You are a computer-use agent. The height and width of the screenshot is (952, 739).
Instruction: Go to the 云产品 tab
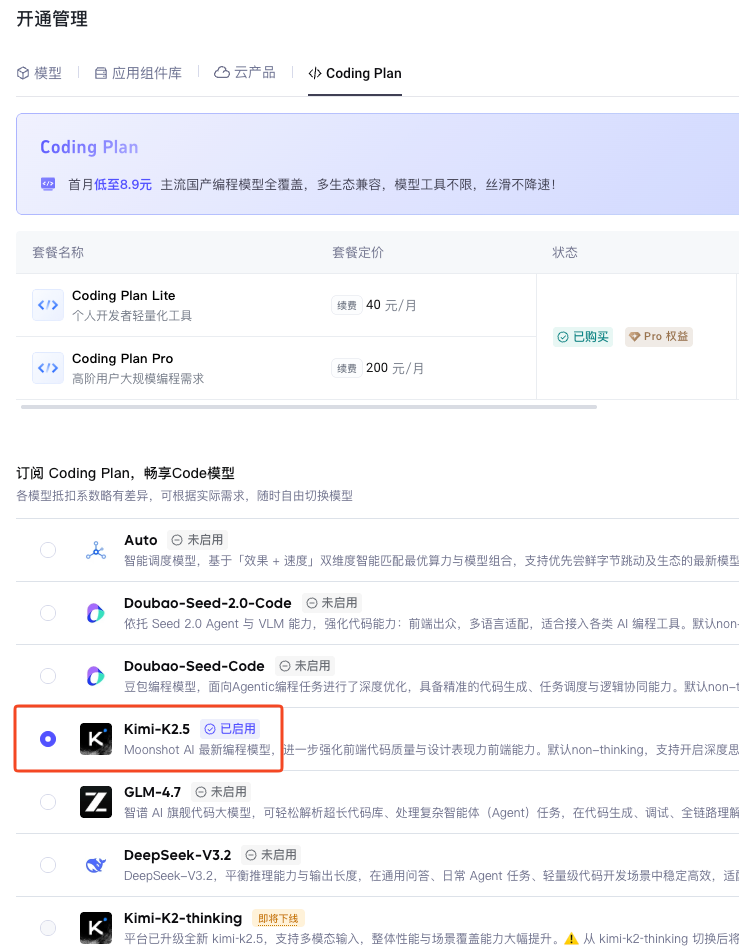(x=245, y=73)
